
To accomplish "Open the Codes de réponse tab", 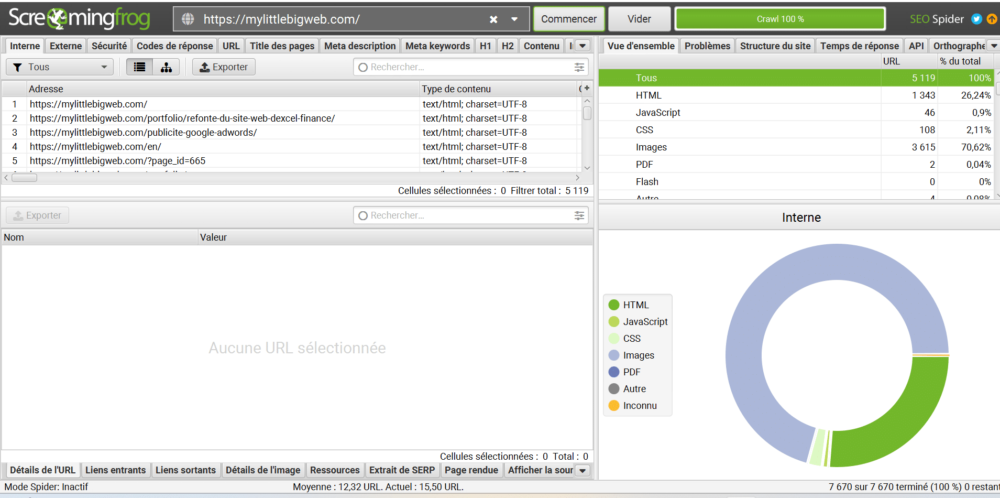I will tap(175, 46).
